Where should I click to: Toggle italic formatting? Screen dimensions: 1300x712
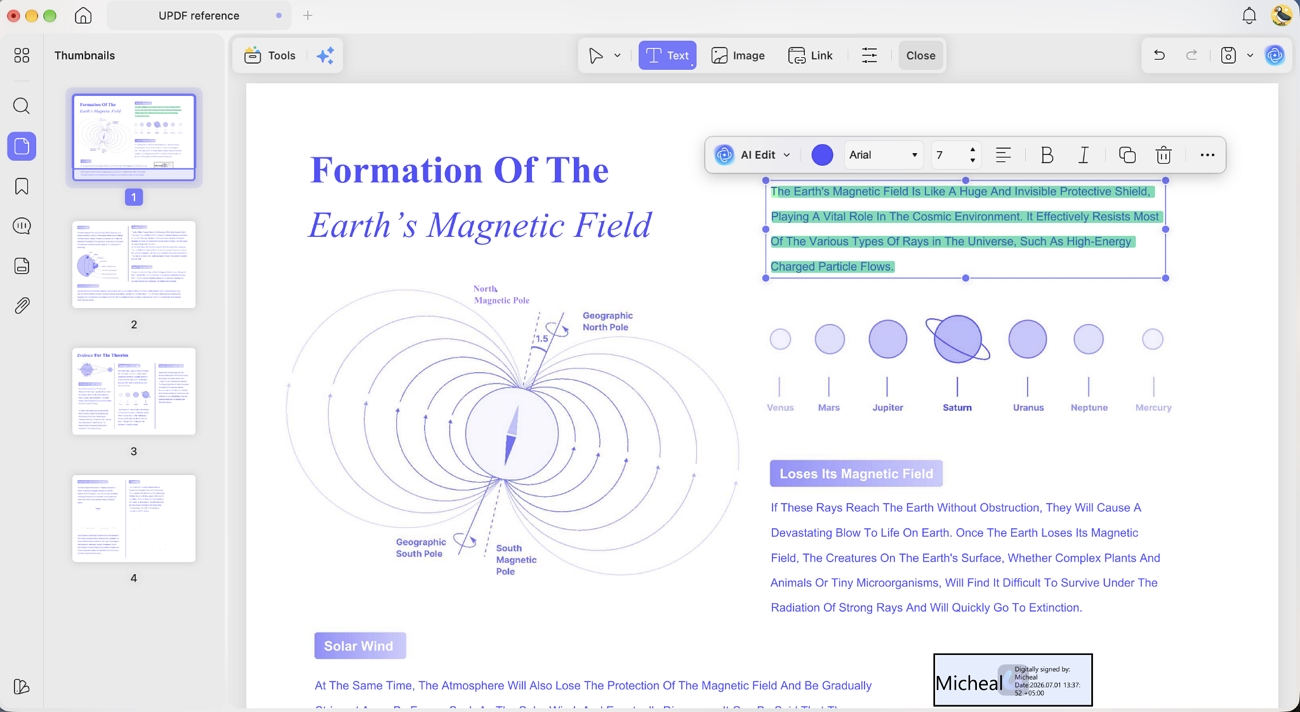tap(1084, 155)
